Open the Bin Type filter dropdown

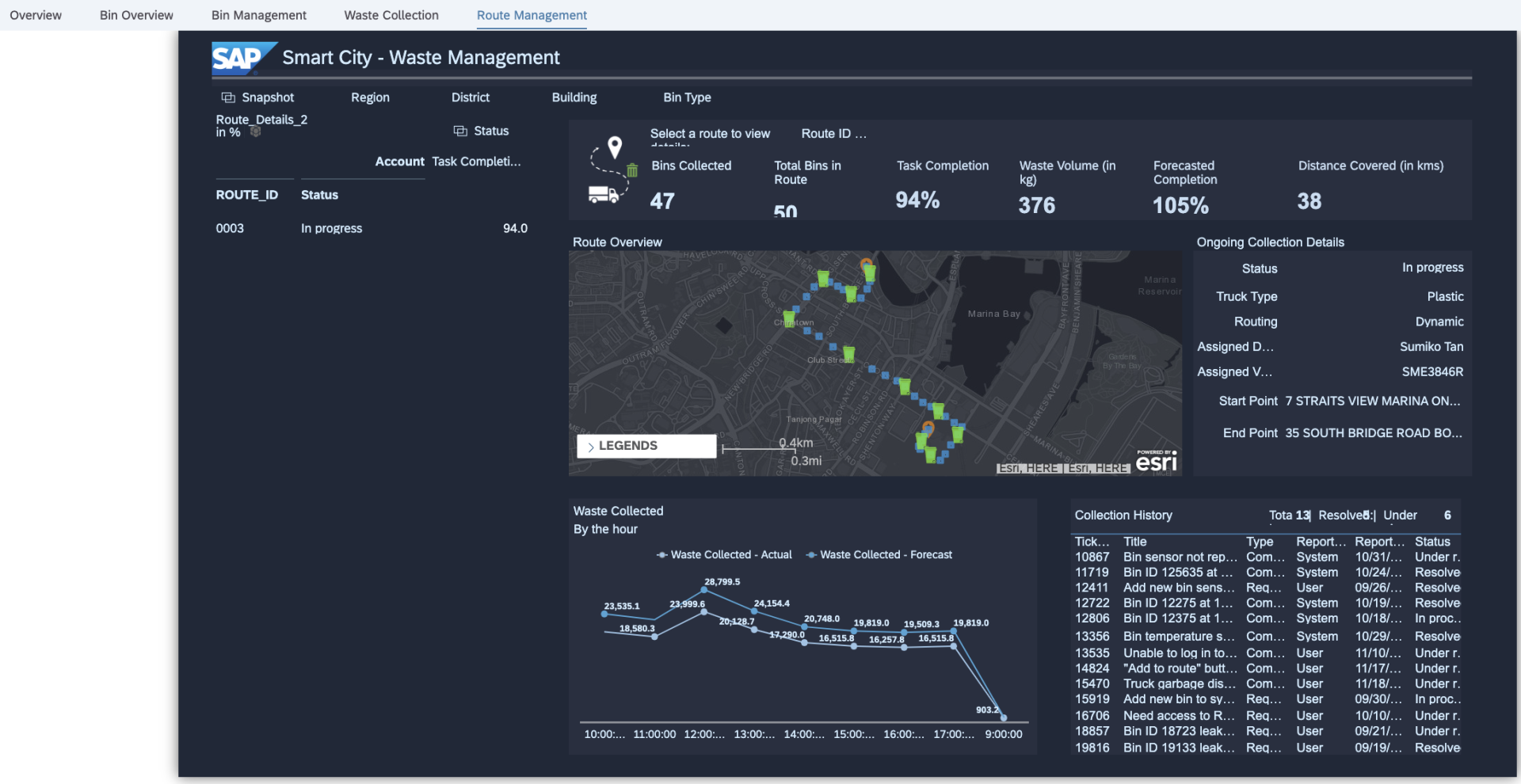687,97
